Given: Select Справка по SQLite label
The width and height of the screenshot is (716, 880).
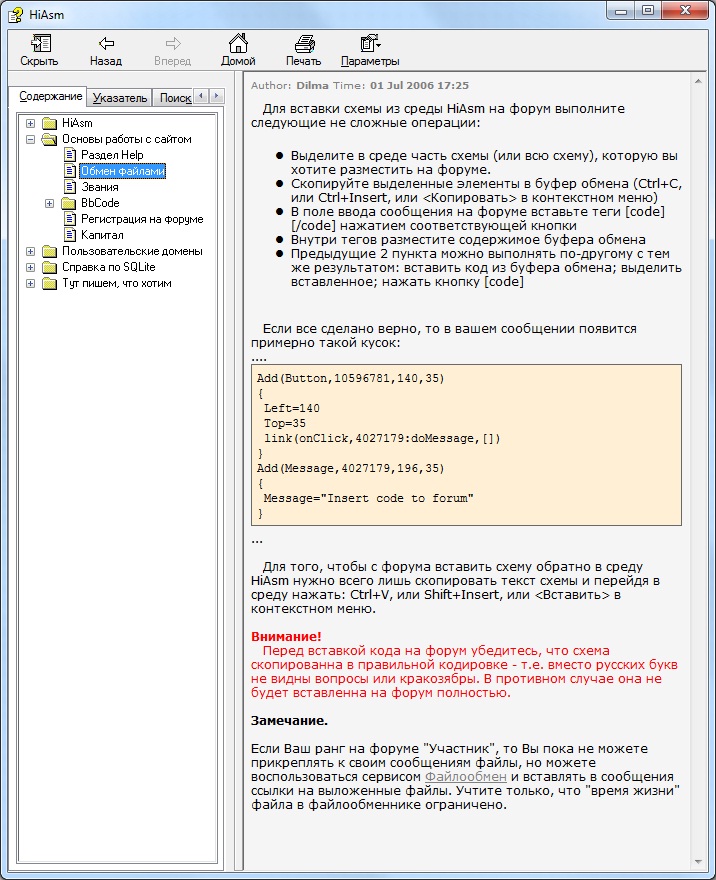Looking at the screenshot, I should coord(108,268).
